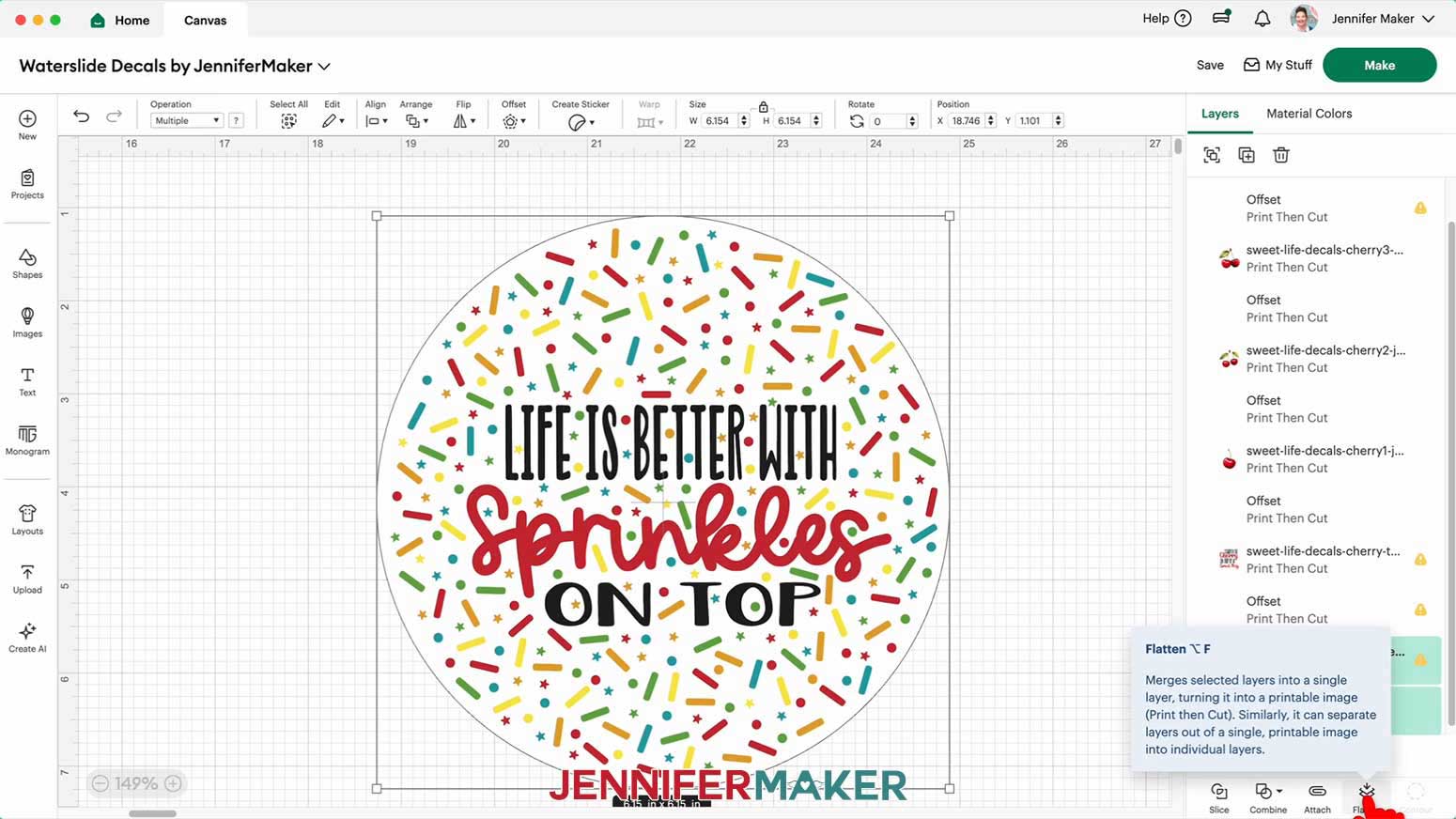Click the Help button
The width and height of the screenshot is (1456, 819).
(1167, 19)
